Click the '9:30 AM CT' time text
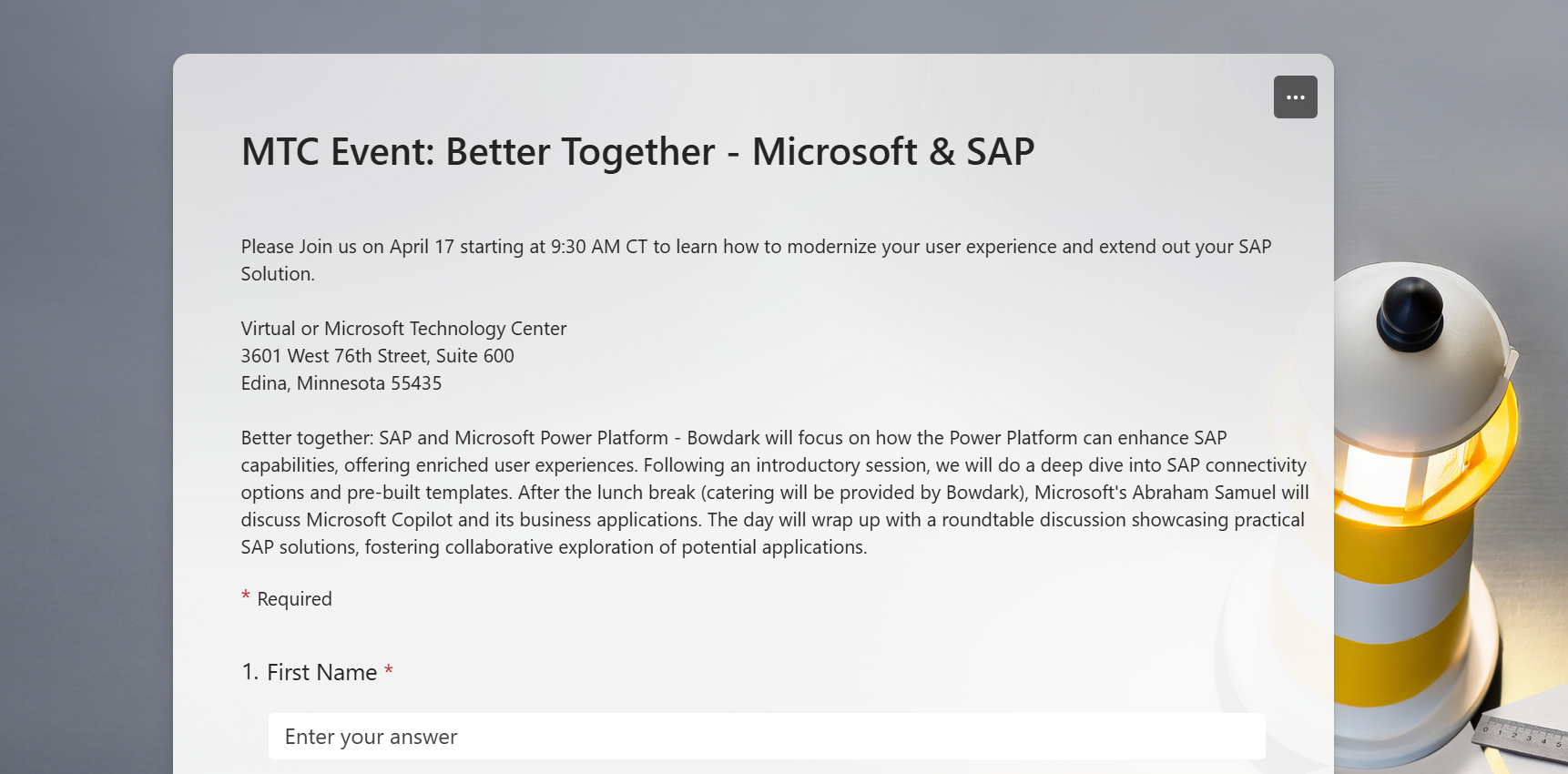Screen dimensions: 1568x774 (598, 247)
